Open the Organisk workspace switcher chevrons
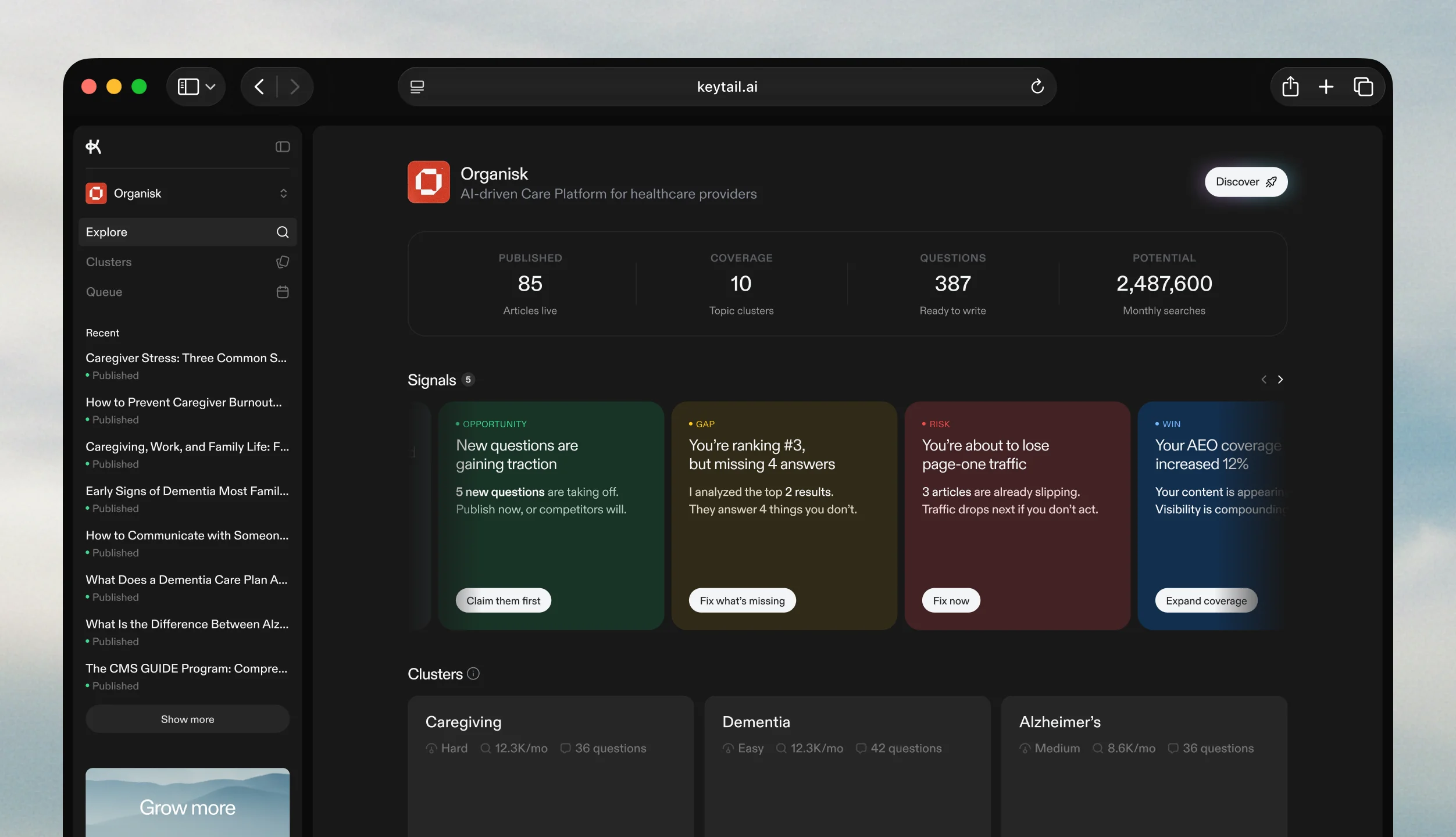 click(284, 193)
